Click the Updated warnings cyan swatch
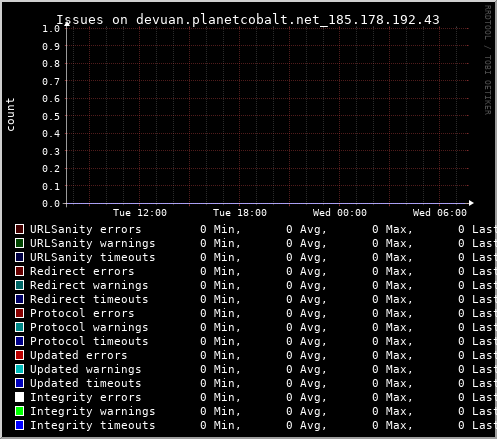The image size is (497, 439). pyautogui.click(x=19, y=369)
